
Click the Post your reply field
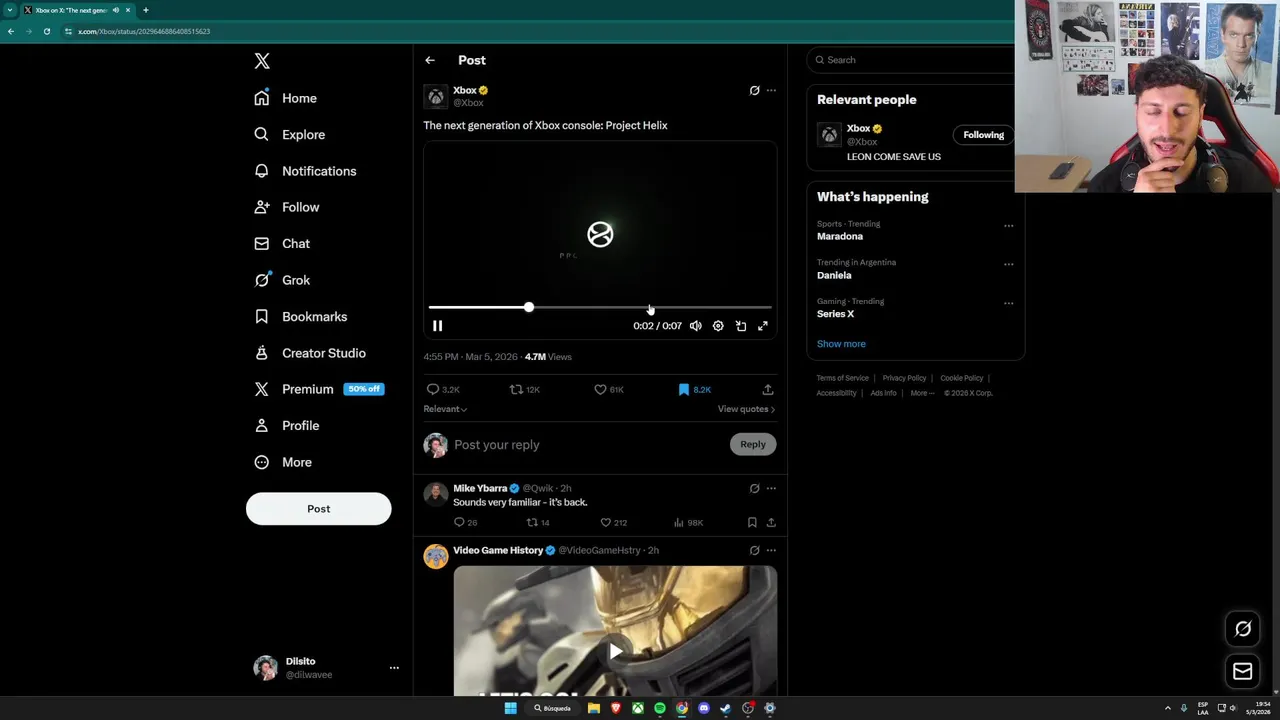pyautogui.click(x=588, y=445)
